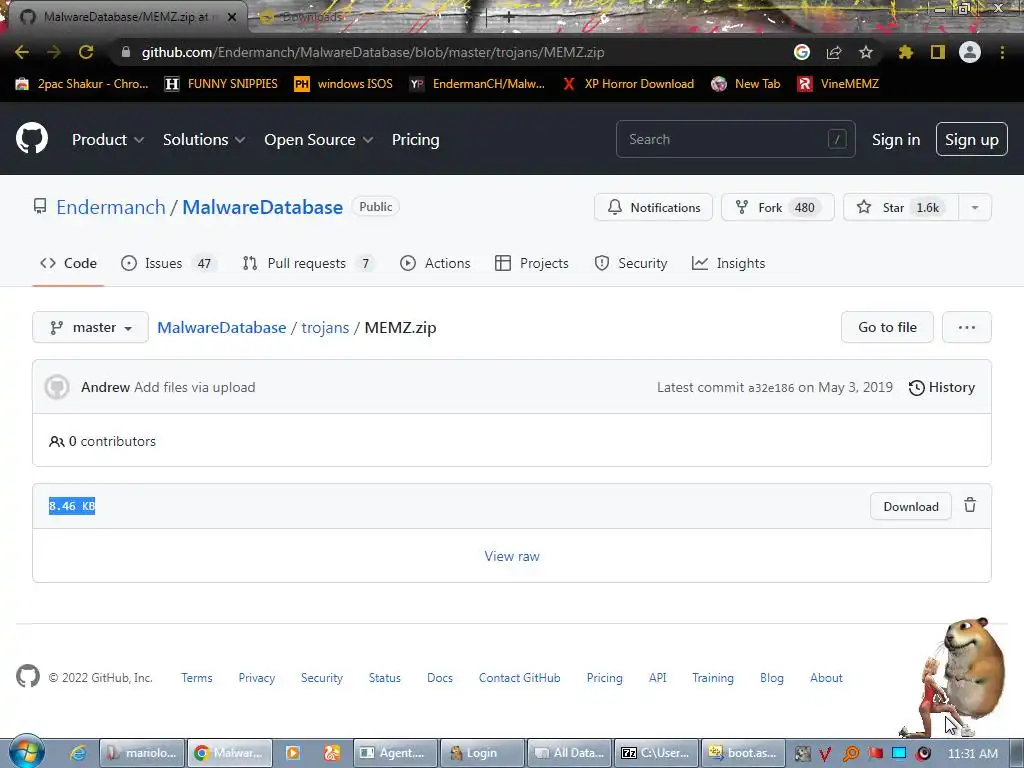This screenshot has height=768, width=1024.
Task: Click the Sign up button
Action: coord(972,139)
